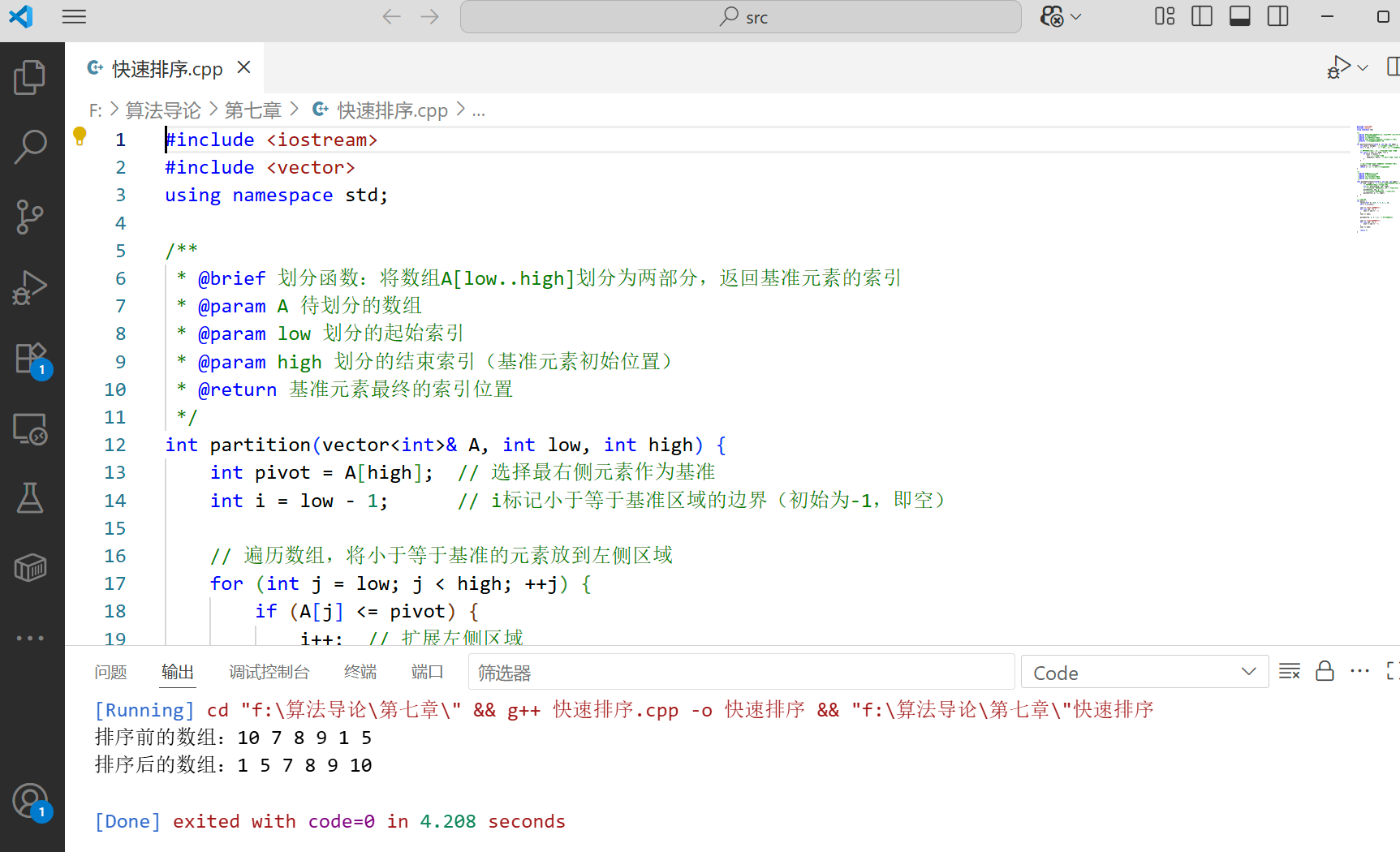Show additional views ellipsis in activity bar
This screenshot has width=1400, height=852.
(31, 638)
